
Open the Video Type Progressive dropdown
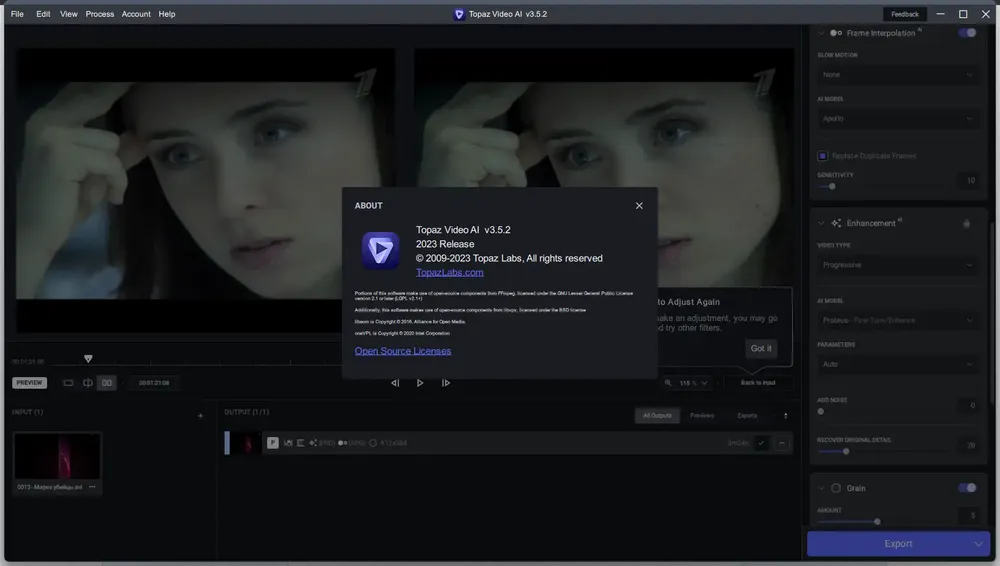coord(897,265)
